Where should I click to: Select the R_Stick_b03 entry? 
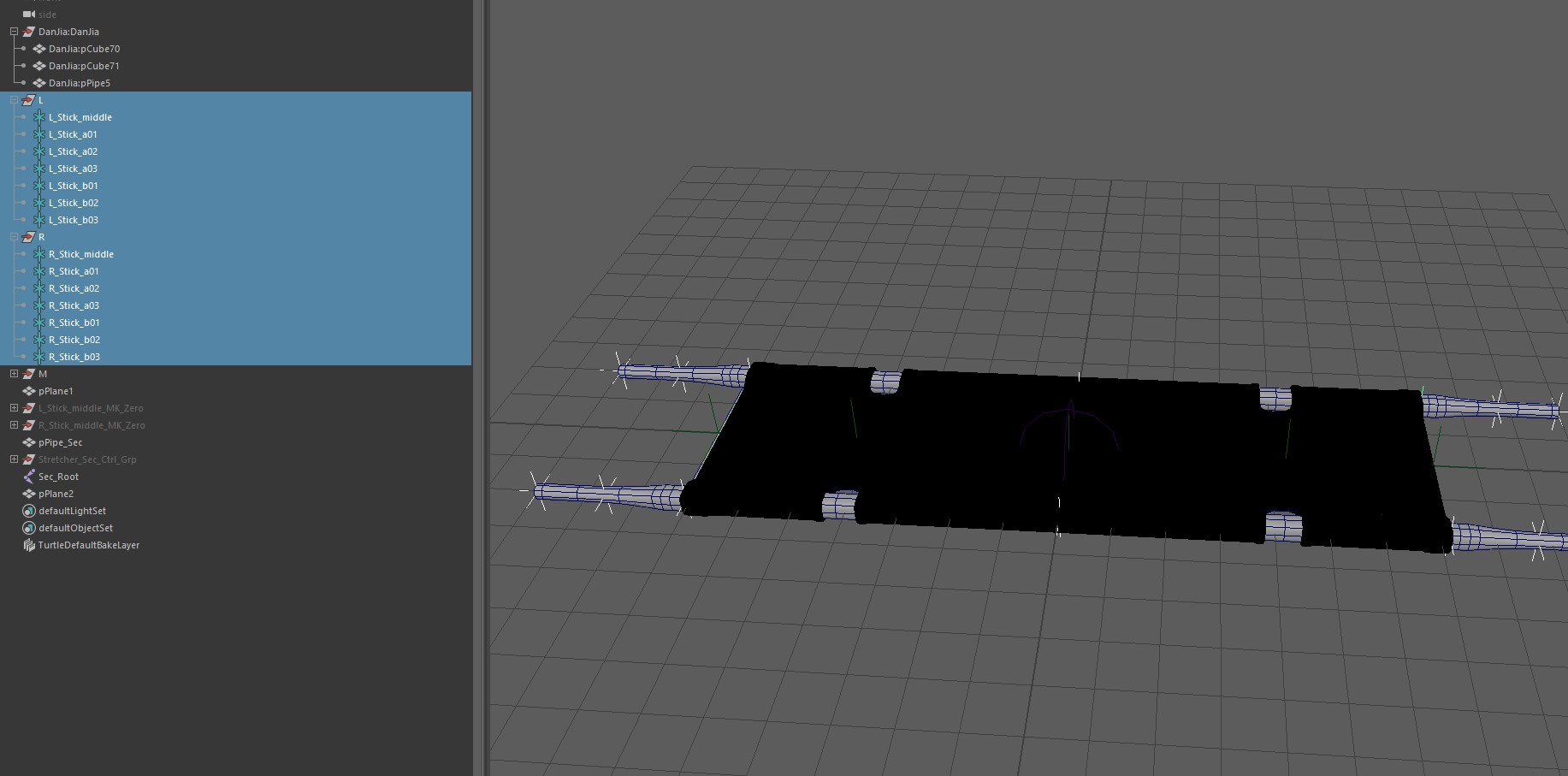75,357
